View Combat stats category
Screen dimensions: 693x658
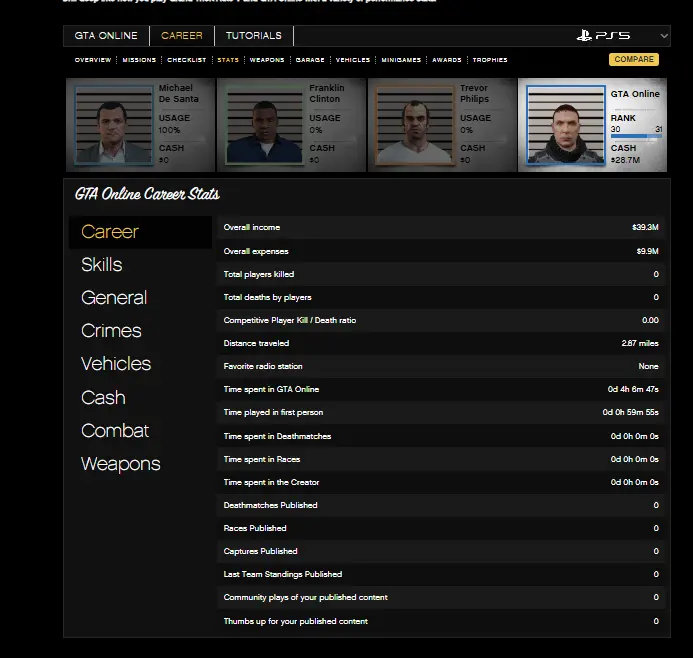[115, 431]
